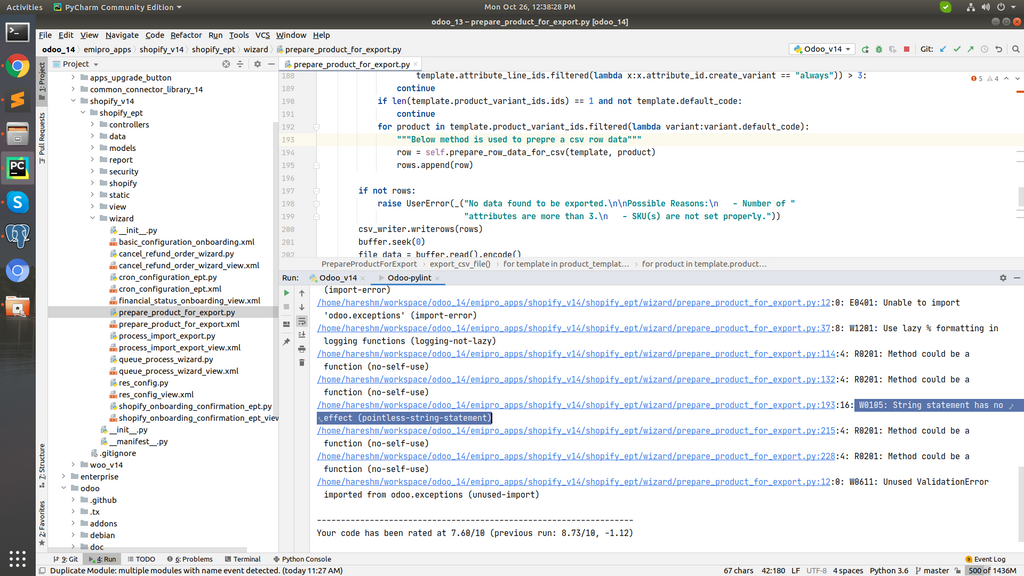Open the Terminal tool window
Screen dimensions: 1024x576
pos(241,559)
